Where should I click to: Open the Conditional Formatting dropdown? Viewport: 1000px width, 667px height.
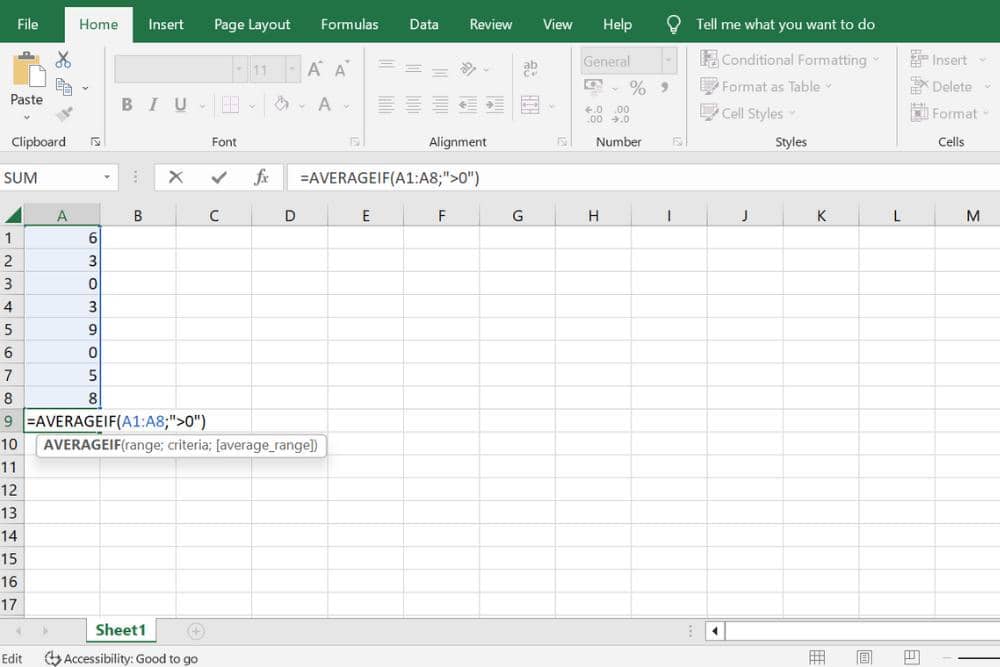[790, 60]
